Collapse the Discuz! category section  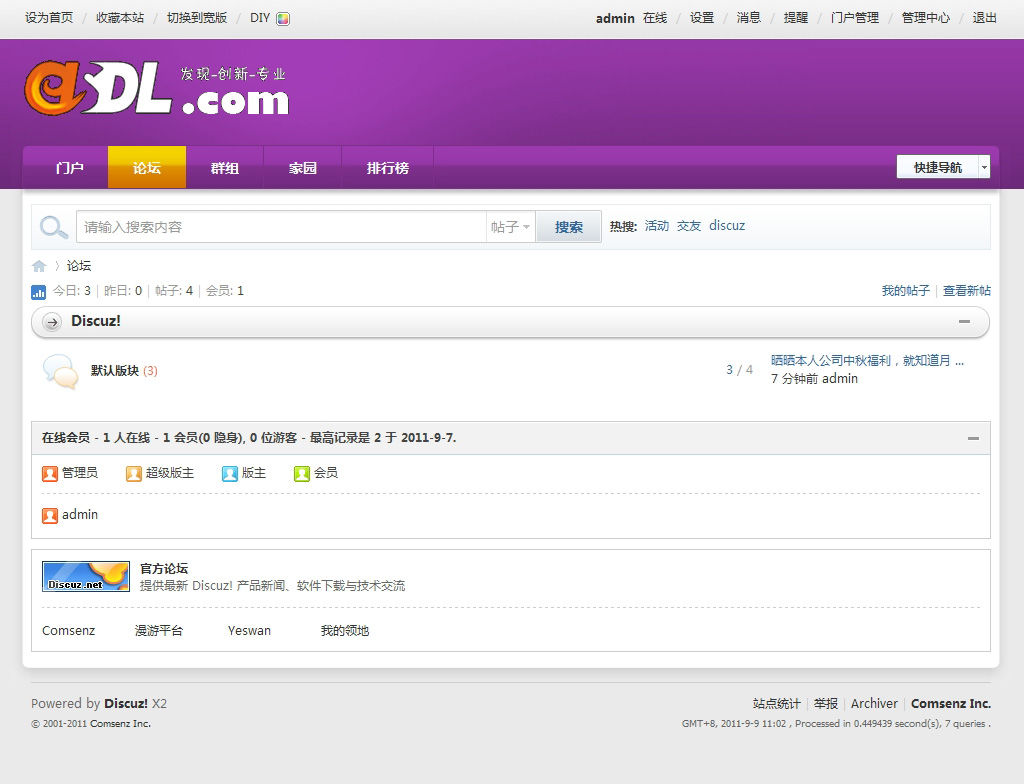pyautogui.click(x=964, y=321)
